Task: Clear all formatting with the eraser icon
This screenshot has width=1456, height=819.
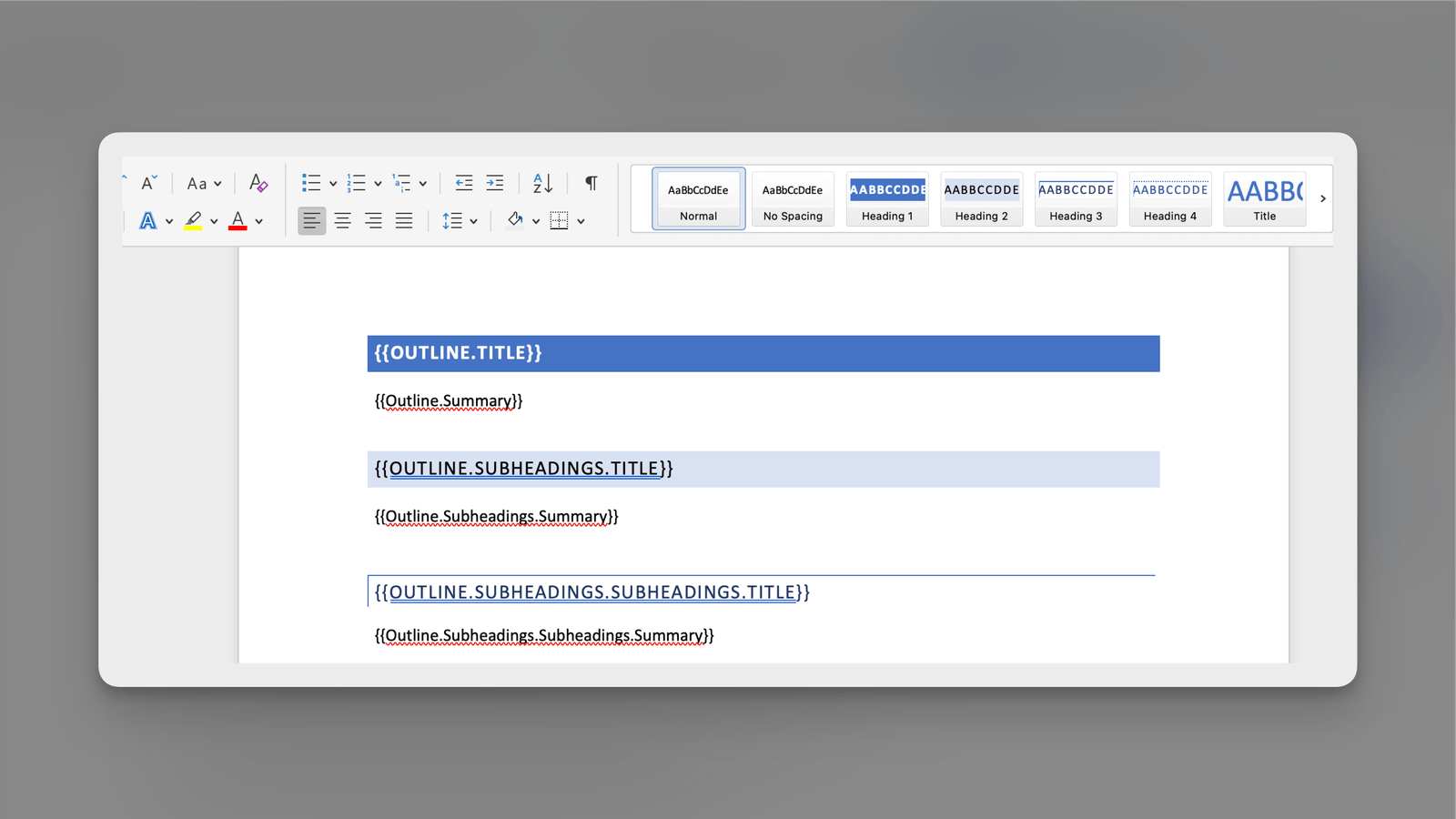Action: (x=258, y=182)
